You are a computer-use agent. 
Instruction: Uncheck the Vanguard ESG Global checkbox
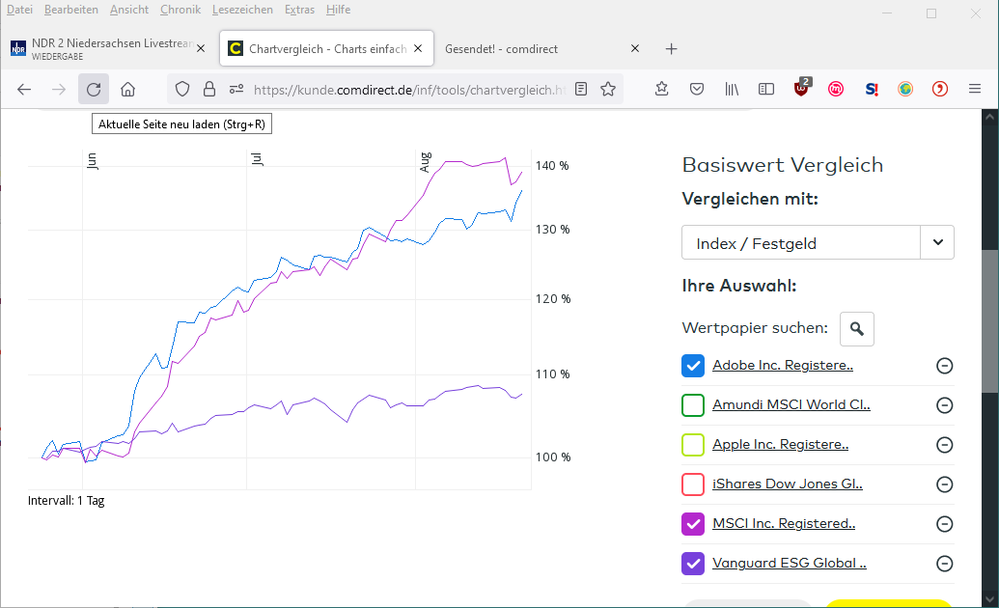click(693, 563)
